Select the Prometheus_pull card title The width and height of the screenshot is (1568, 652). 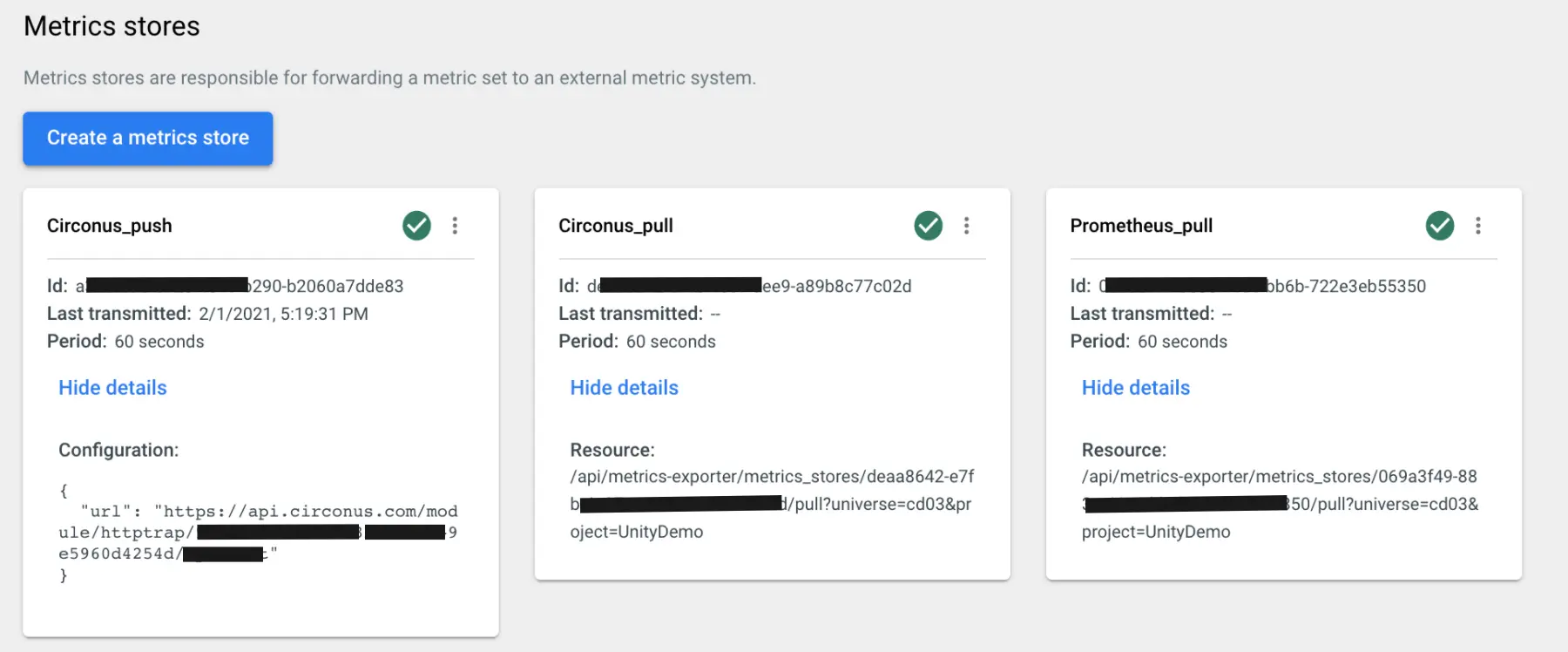tap(1141, 226)
